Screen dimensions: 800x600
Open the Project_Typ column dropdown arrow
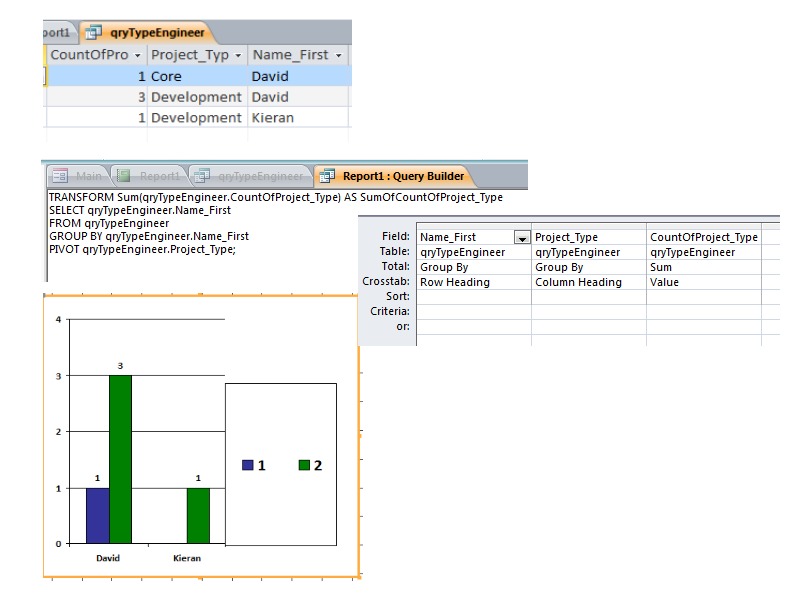[238, 55]
